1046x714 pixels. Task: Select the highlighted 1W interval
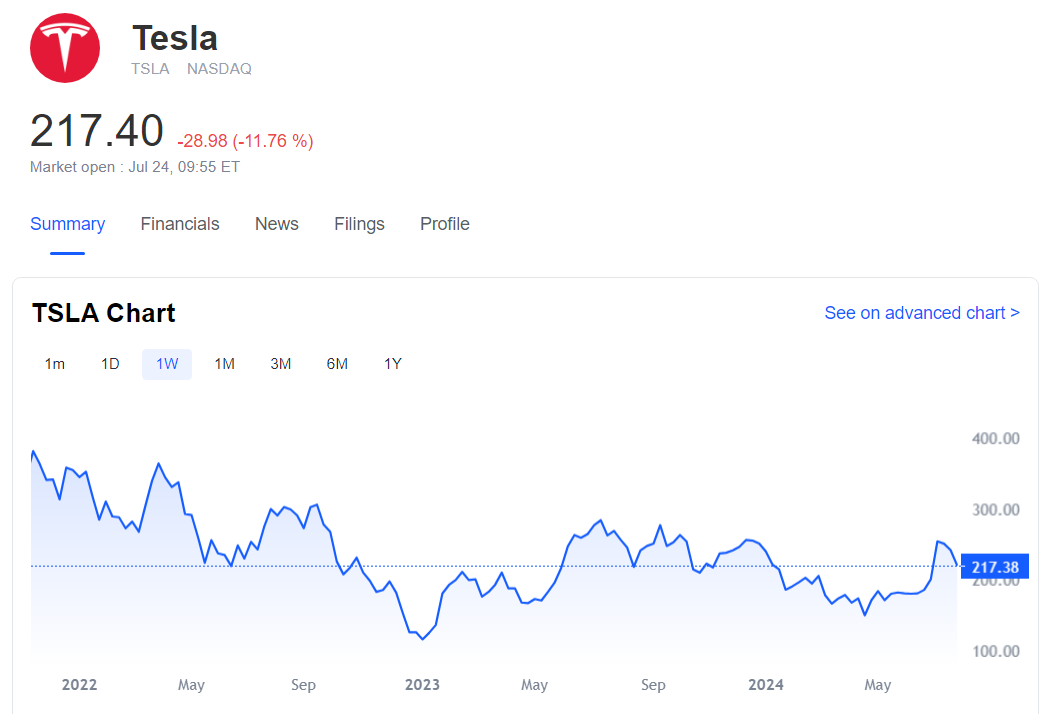(167, 364)
